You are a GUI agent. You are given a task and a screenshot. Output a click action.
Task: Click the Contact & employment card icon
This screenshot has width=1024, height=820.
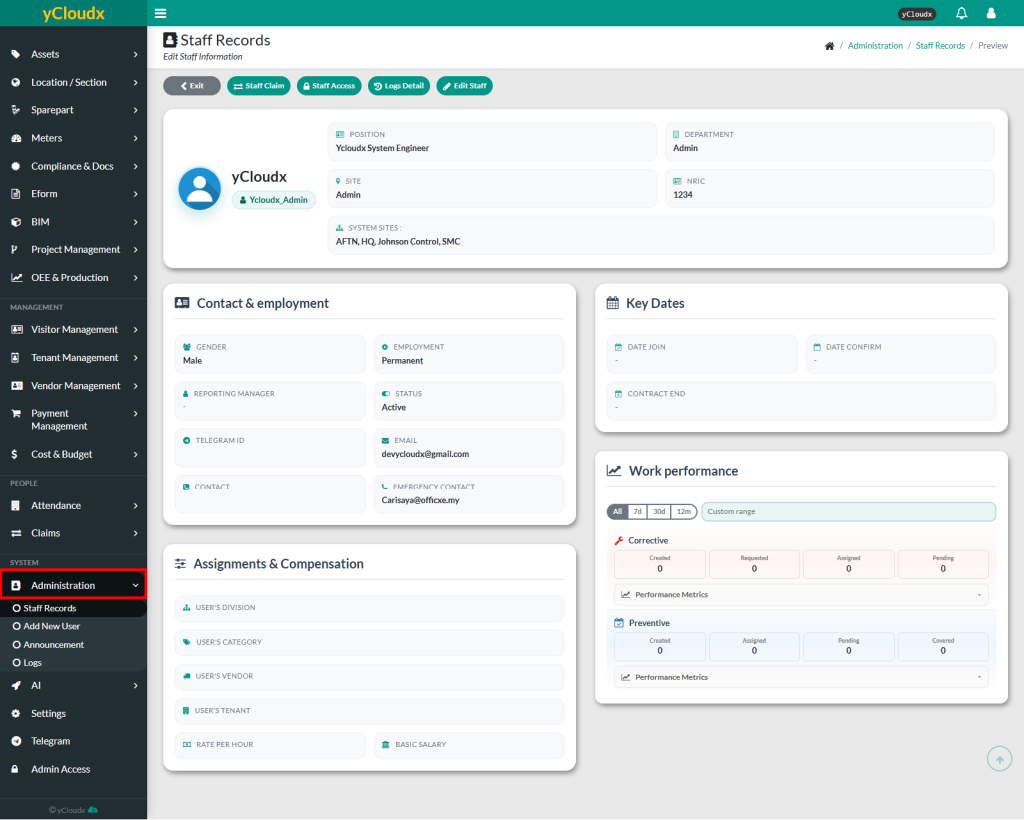click(182, 303)
